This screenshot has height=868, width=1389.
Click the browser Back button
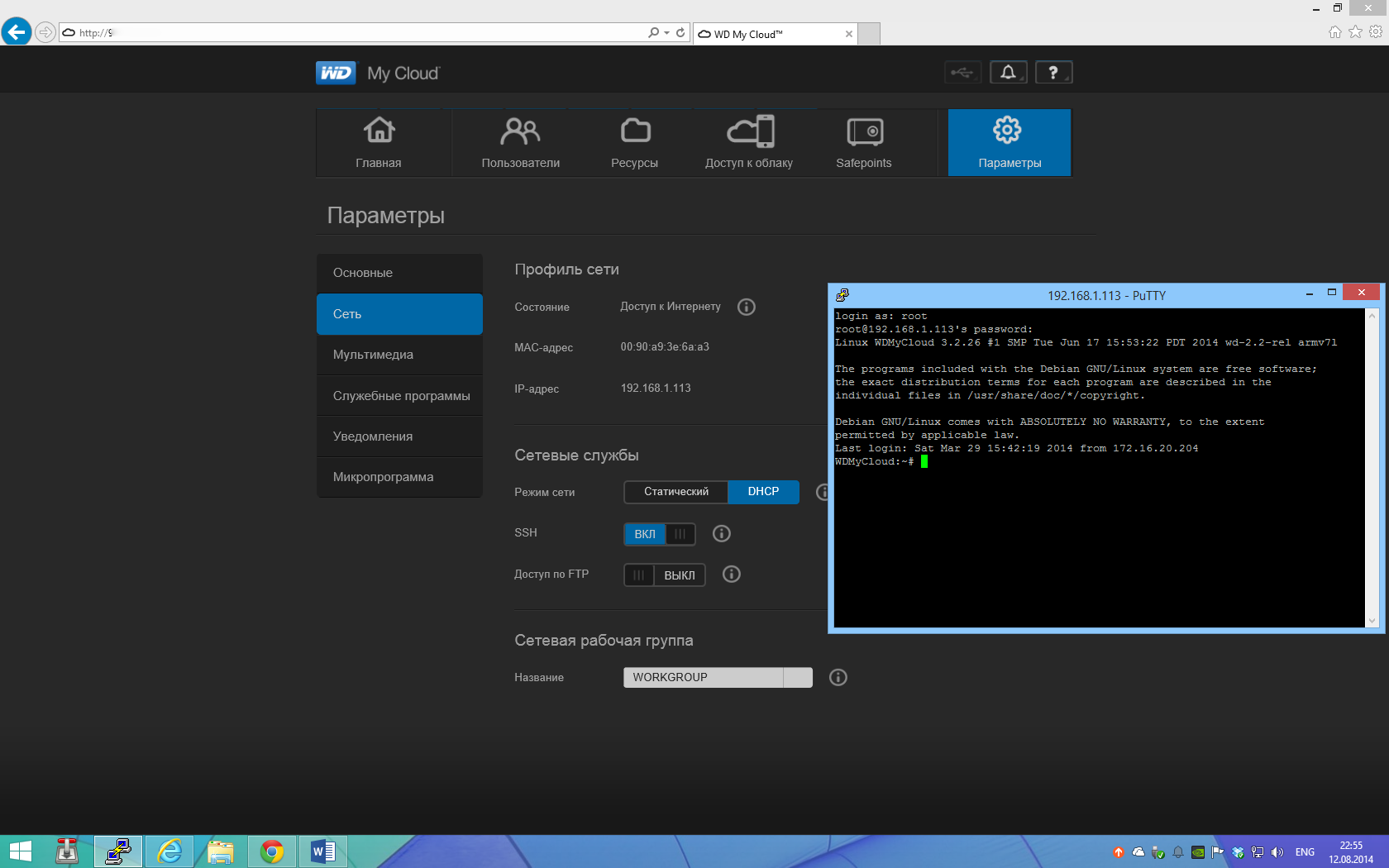pyautogui.click(x=17, y=32)
